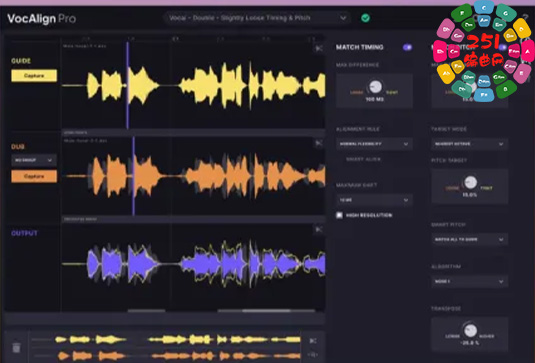Click the purple Output waveform display
The image size is (535, 363).
pos(193,264)
